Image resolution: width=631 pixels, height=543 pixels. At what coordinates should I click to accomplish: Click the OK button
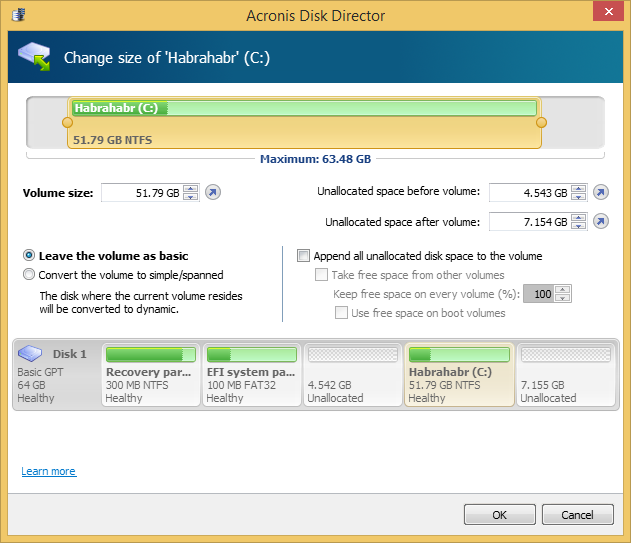499,515
